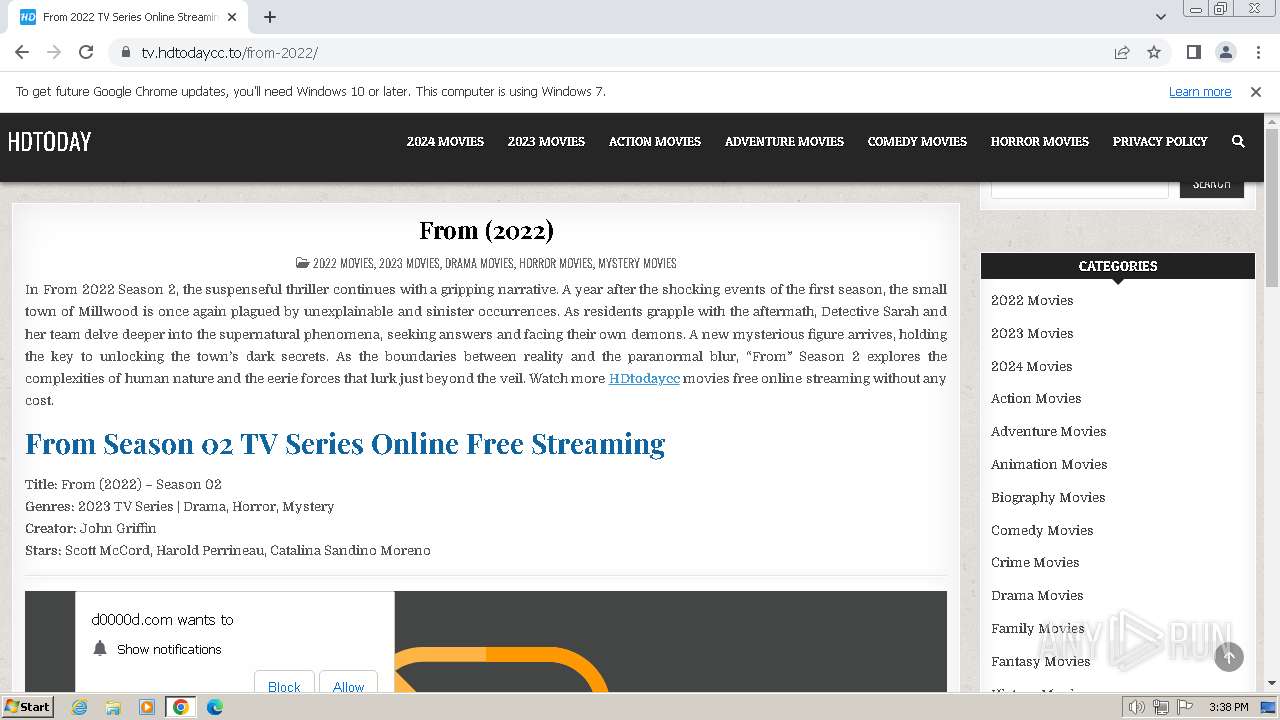Select Action Movies in Categories sidebar
1280x720 pixels.
click(1036, 398)
